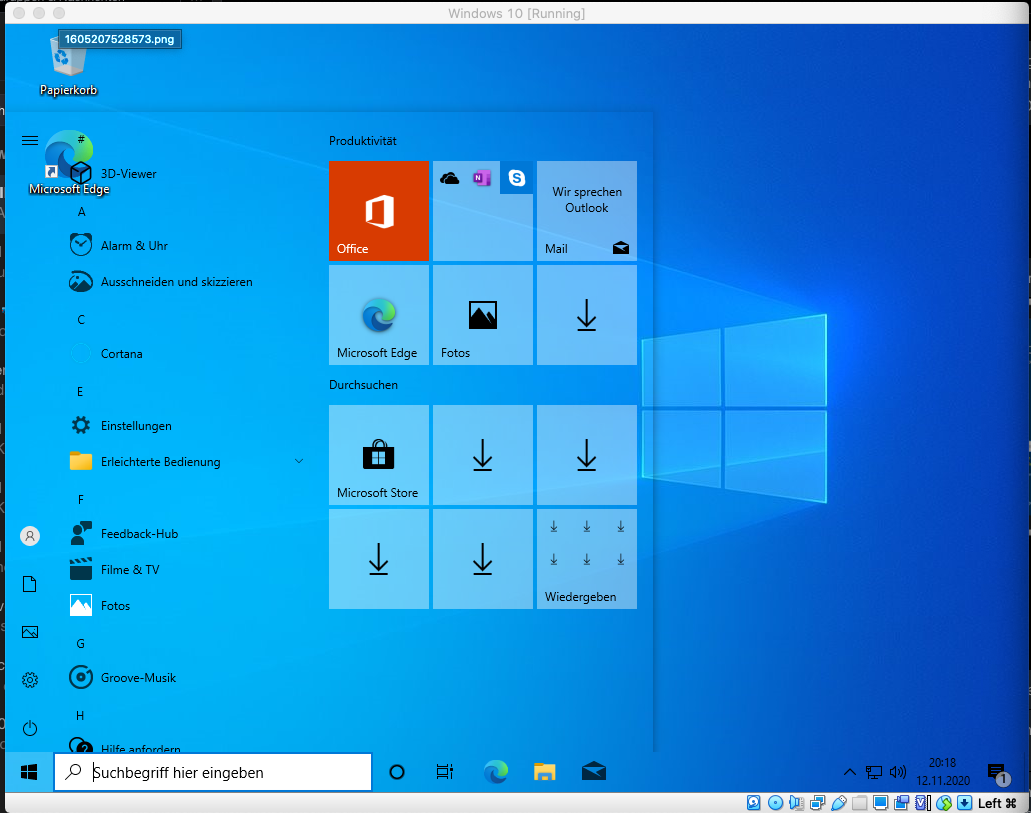1031x813 pixels.
Task: Launch Edge from the taskbar
Action: point(496,772)
